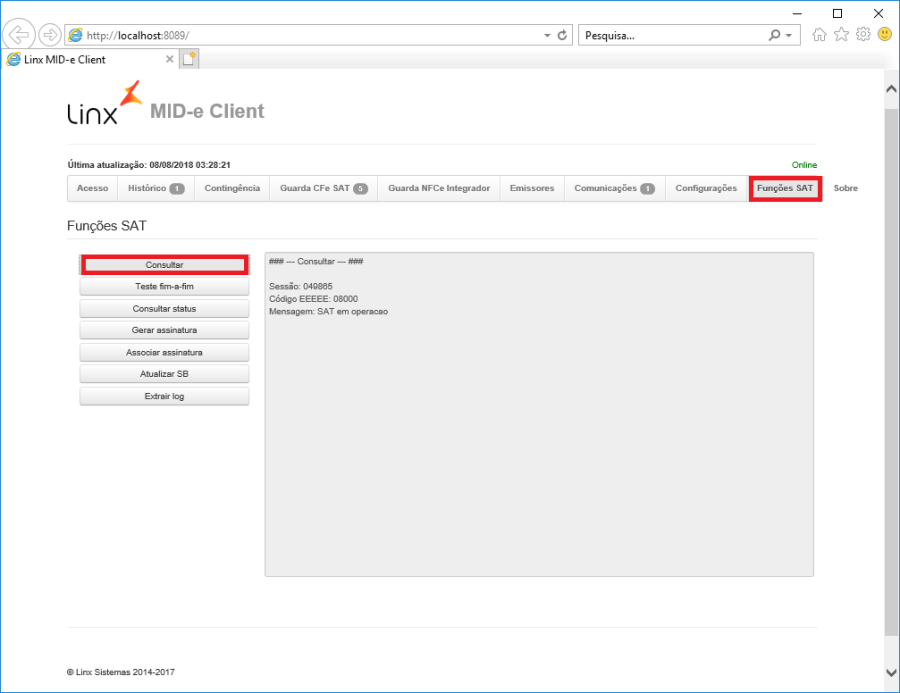This screenshot has height=693, width=900.
Task: Click the '### --- Consultar --- ###' header line
Action: tap(316, 261)
